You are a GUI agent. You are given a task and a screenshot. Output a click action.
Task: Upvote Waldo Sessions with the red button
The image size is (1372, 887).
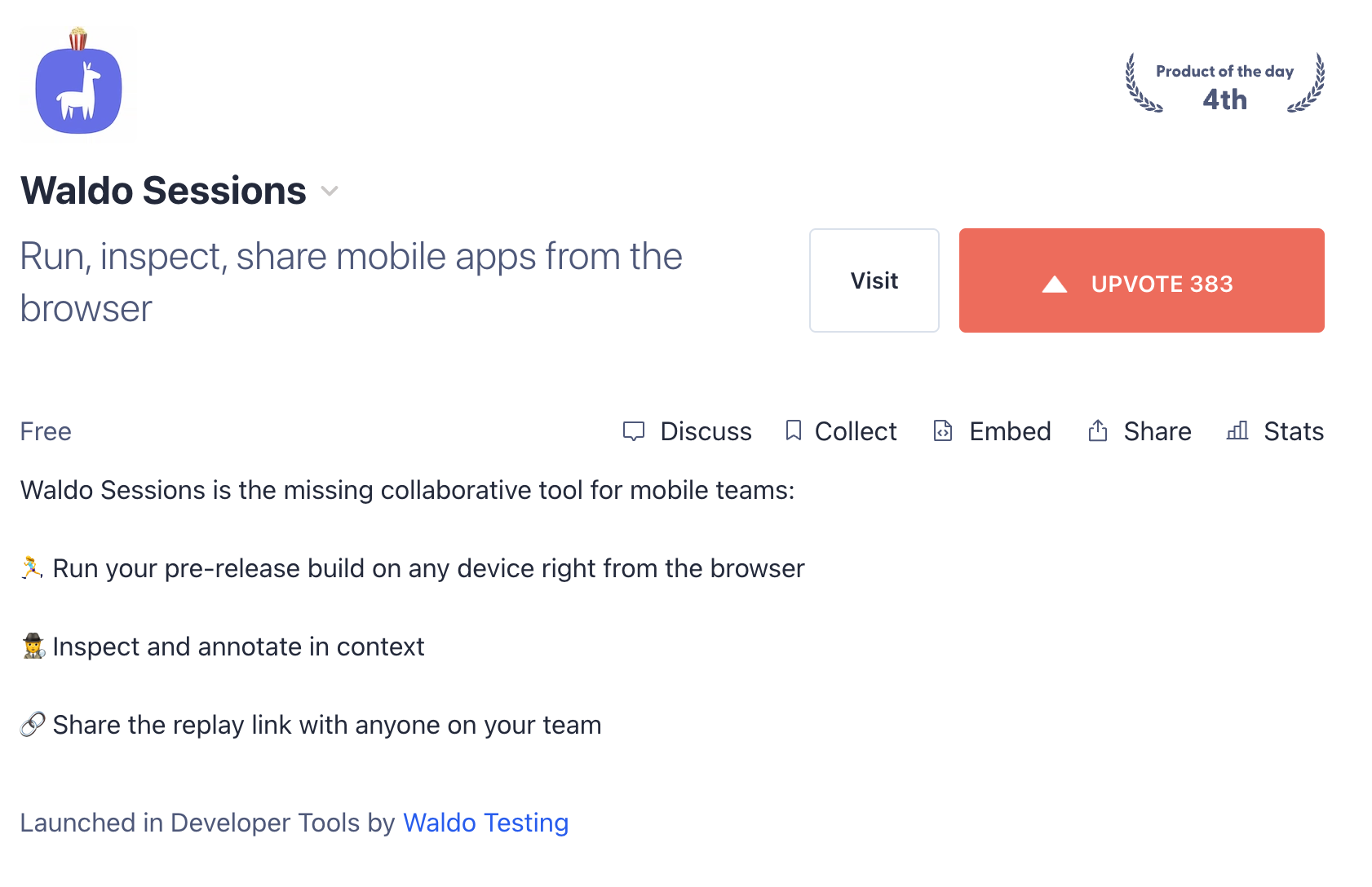1141,280
